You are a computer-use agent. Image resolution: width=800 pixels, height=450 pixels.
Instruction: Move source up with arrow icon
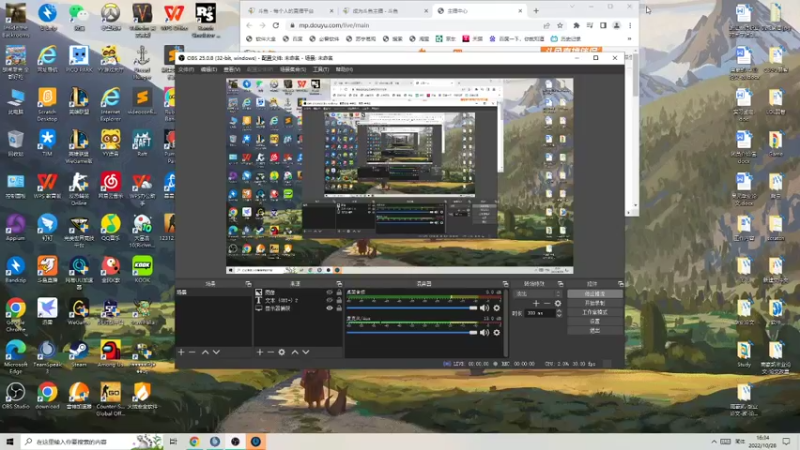(x=295, y=352)
